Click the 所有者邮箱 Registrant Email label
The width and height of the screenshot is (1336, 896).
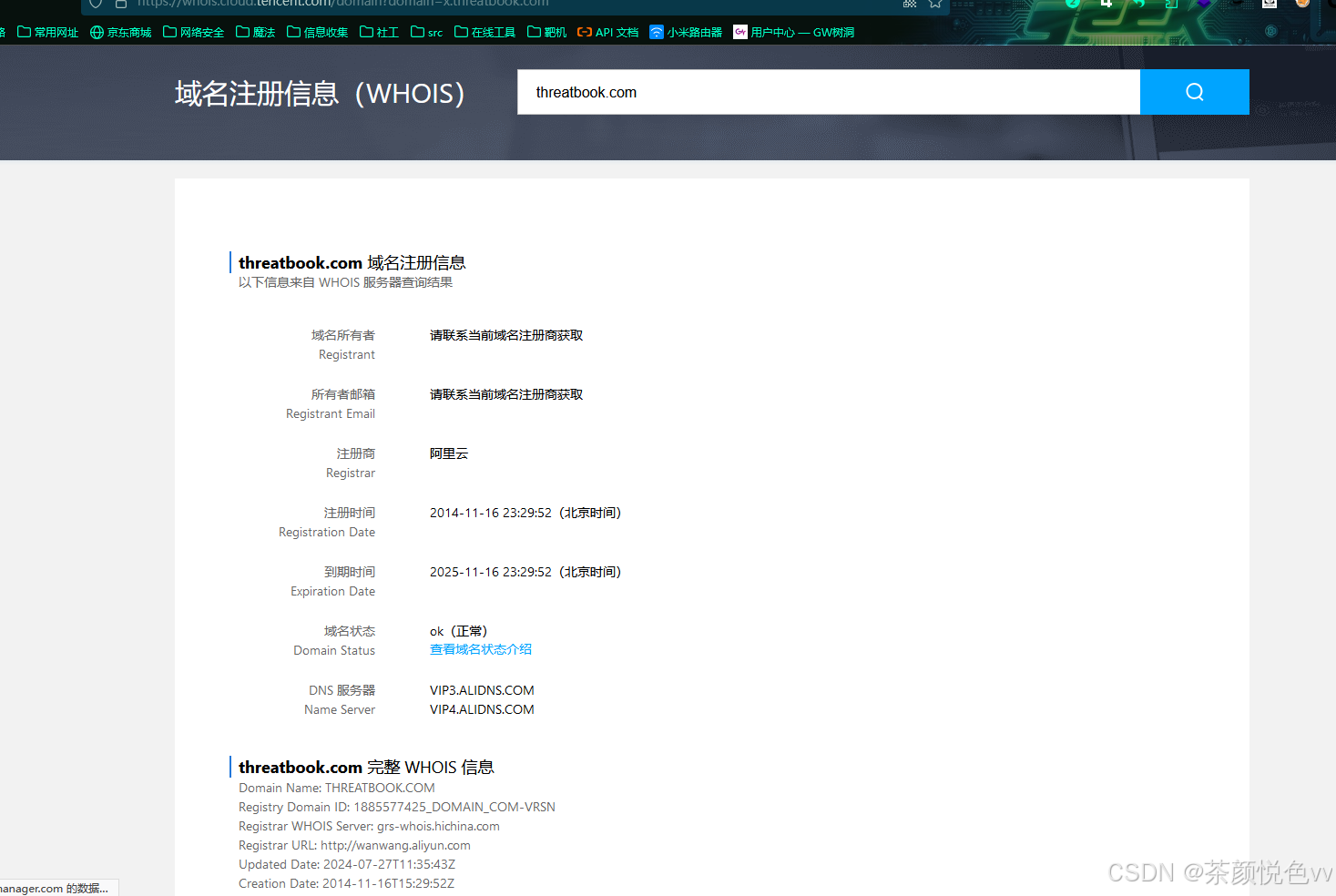pos(331,403)
